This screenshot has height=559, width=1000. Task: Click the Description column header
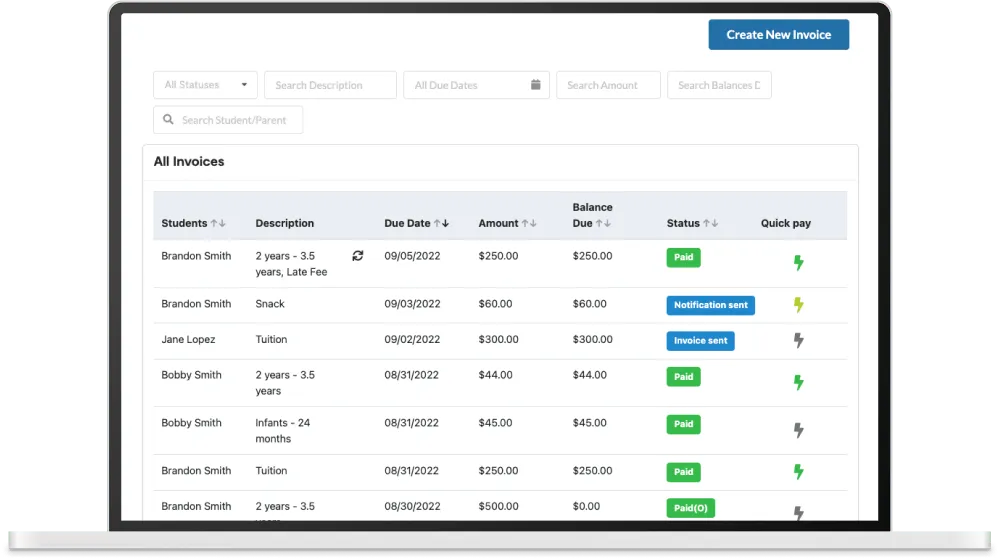pos(284,223)
